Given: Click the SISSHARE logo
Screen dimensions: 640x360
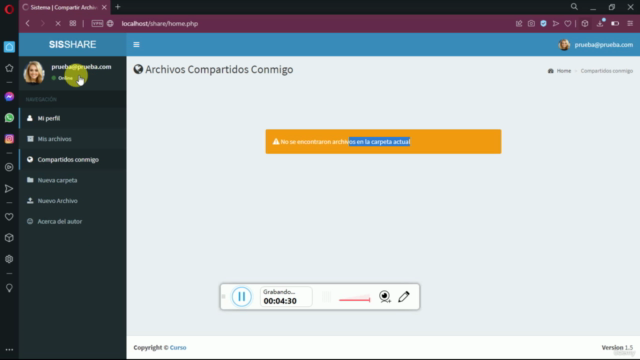Looking at the screenshot, I should 73,44.
